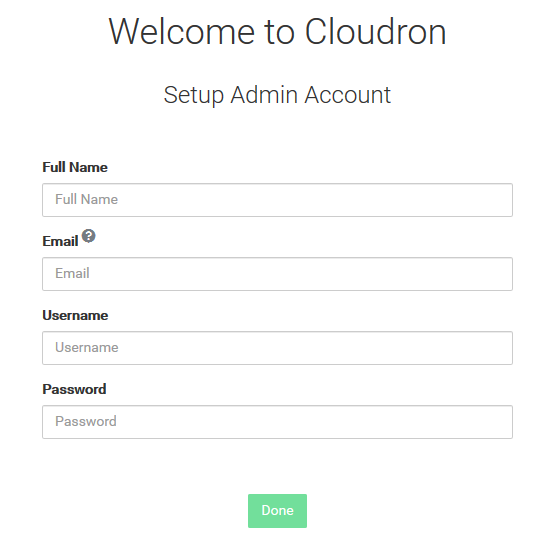Click the bold Email label text
The image size is (555, 546).
point(60,241)
